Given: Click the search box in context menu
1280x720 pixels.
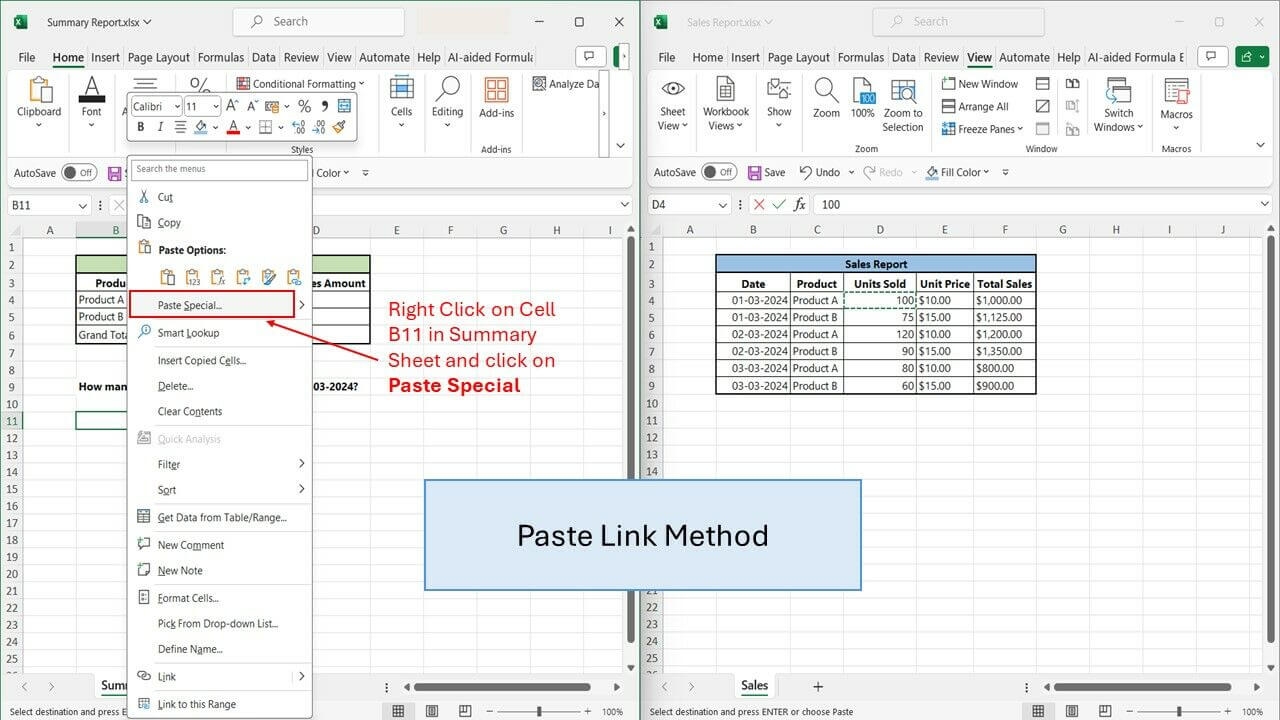Looking at the screenshot, I should (x=220, y=169).
